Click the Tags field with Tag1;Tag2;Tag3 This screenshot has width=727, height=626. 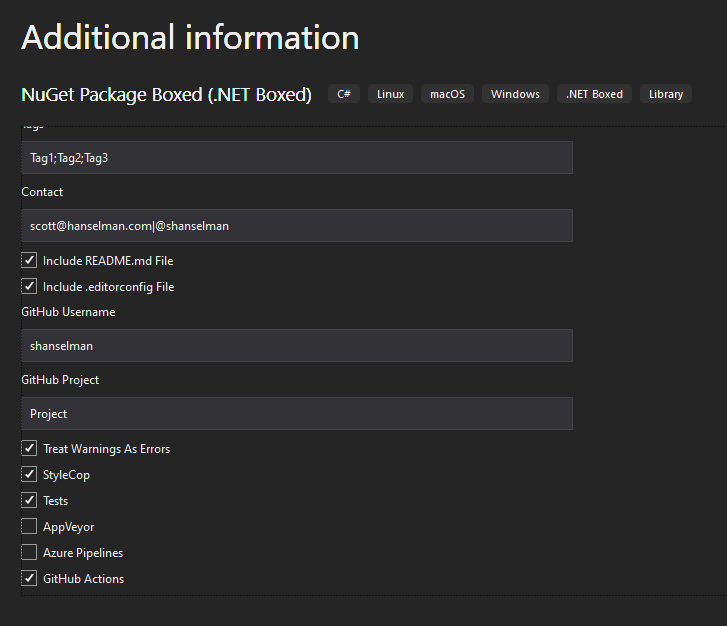pyautogui.click(x=297, y=158)
